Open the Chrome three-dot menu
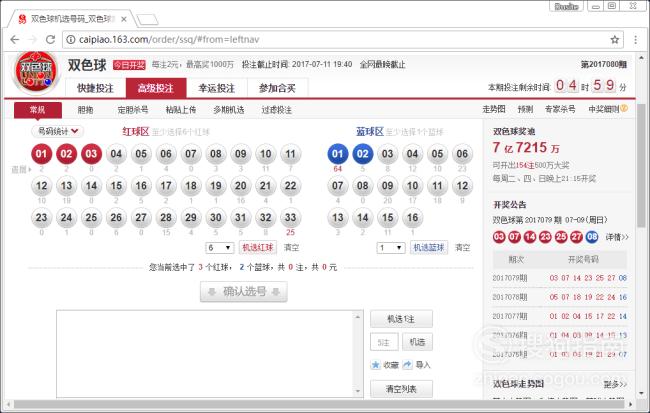 click(x=635, y=39)
